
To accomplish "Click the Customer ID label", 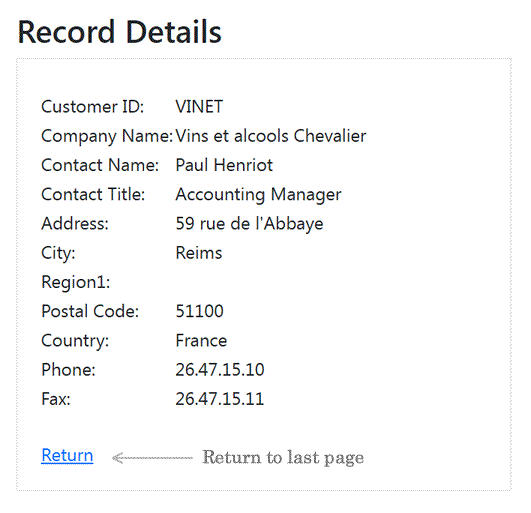I will tap(92, 107).
